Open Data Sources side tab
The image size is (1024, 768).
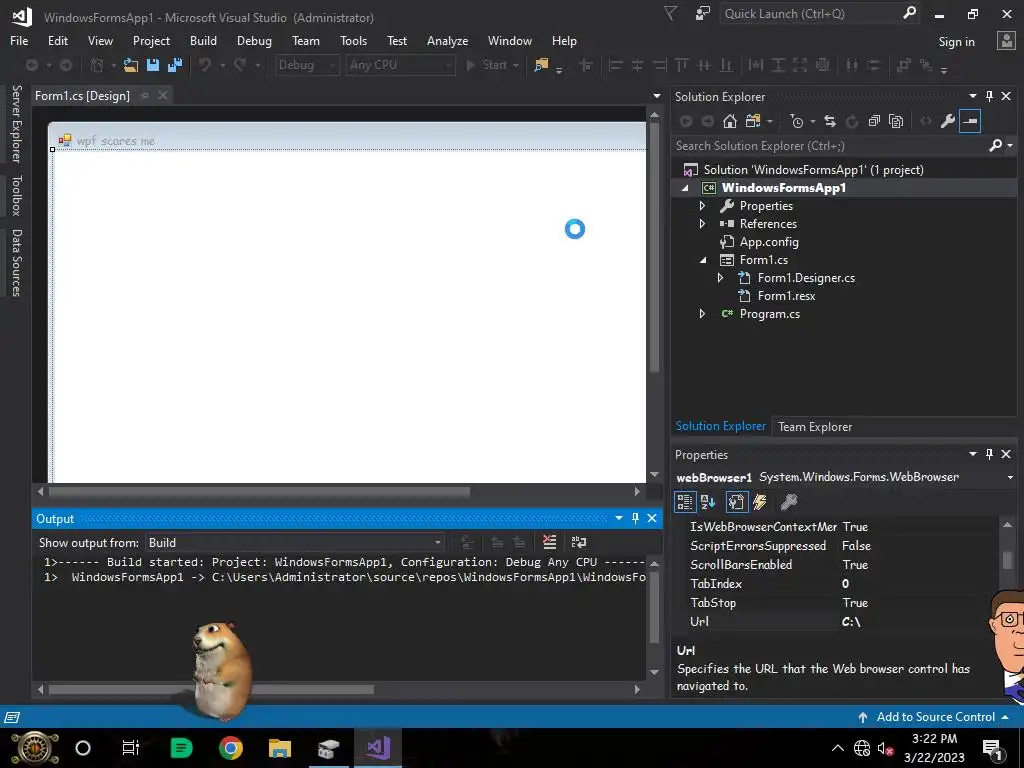16,263
